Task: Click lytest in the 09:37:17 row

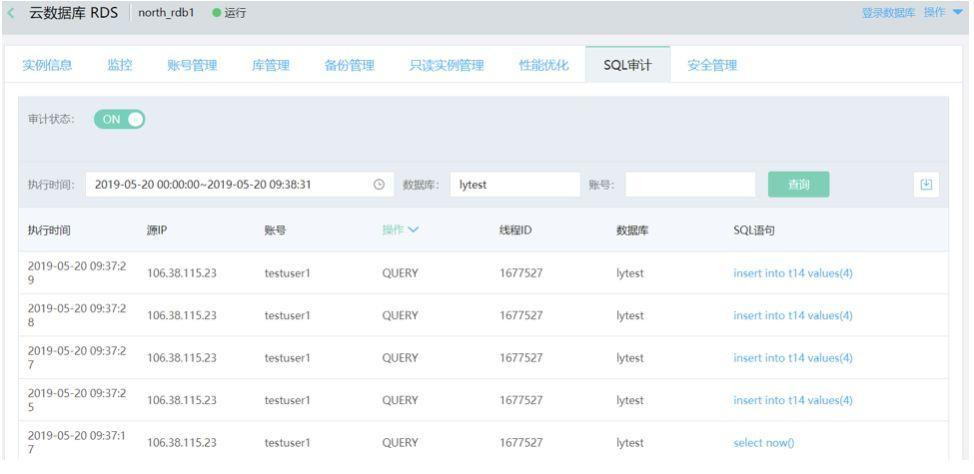Action: coord(630,443)
